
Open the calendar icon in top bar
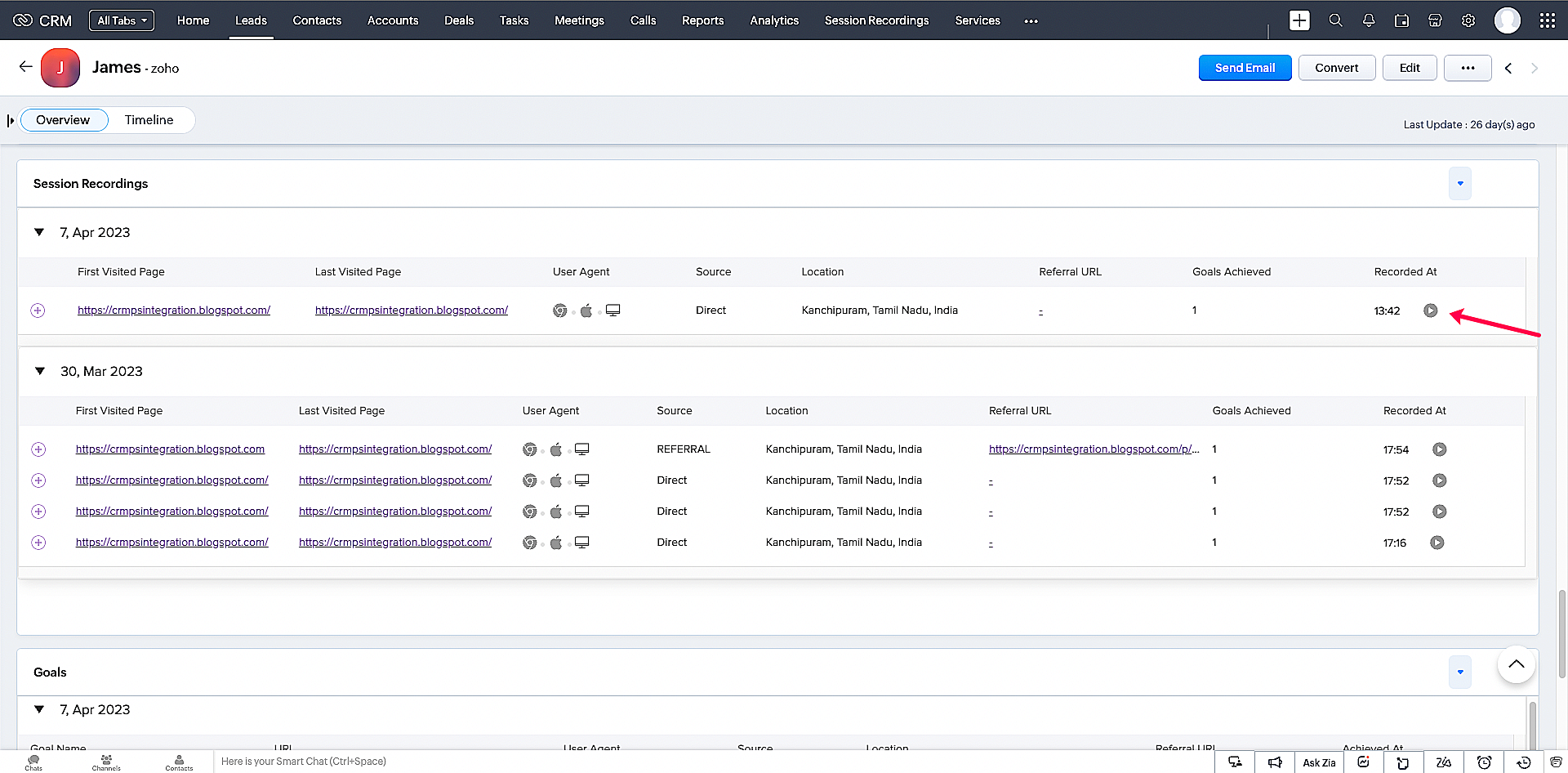click(x=1401, y=20)
